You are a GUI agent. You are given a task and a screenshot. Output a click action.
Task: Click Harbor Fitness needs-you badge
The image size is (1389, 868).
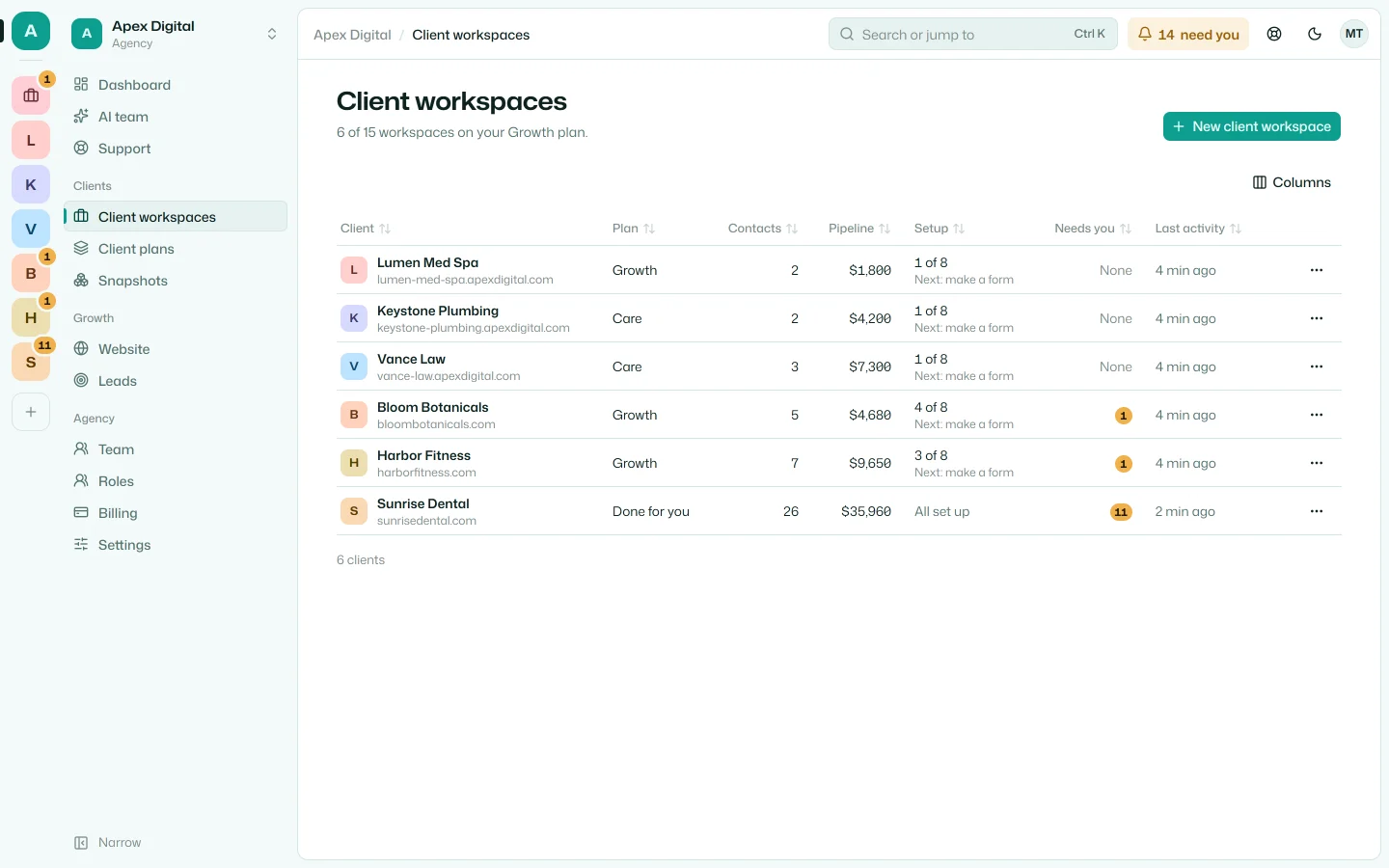click(x=1124, y=464)
